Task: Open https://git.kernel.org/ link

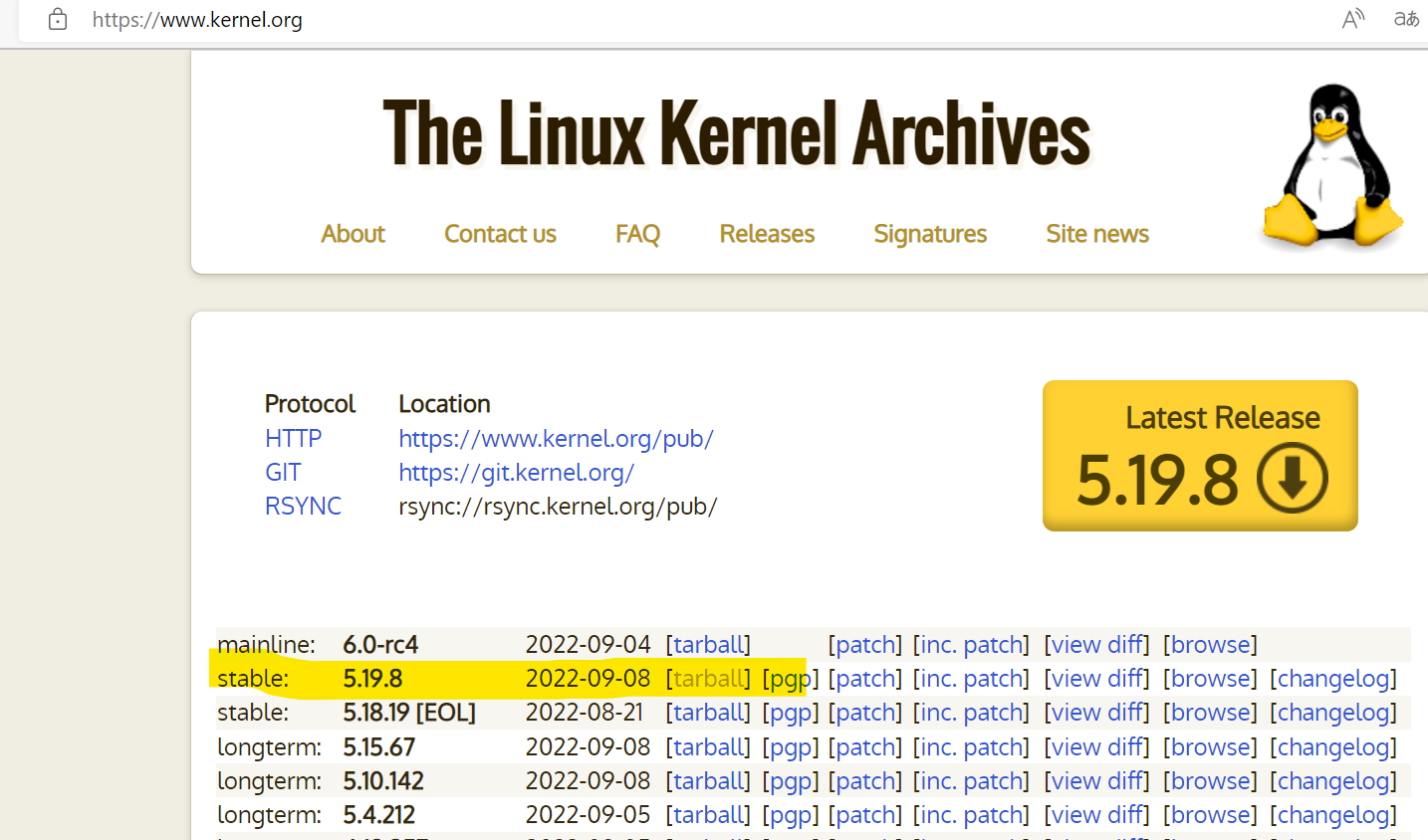Action: pos(516,473)
